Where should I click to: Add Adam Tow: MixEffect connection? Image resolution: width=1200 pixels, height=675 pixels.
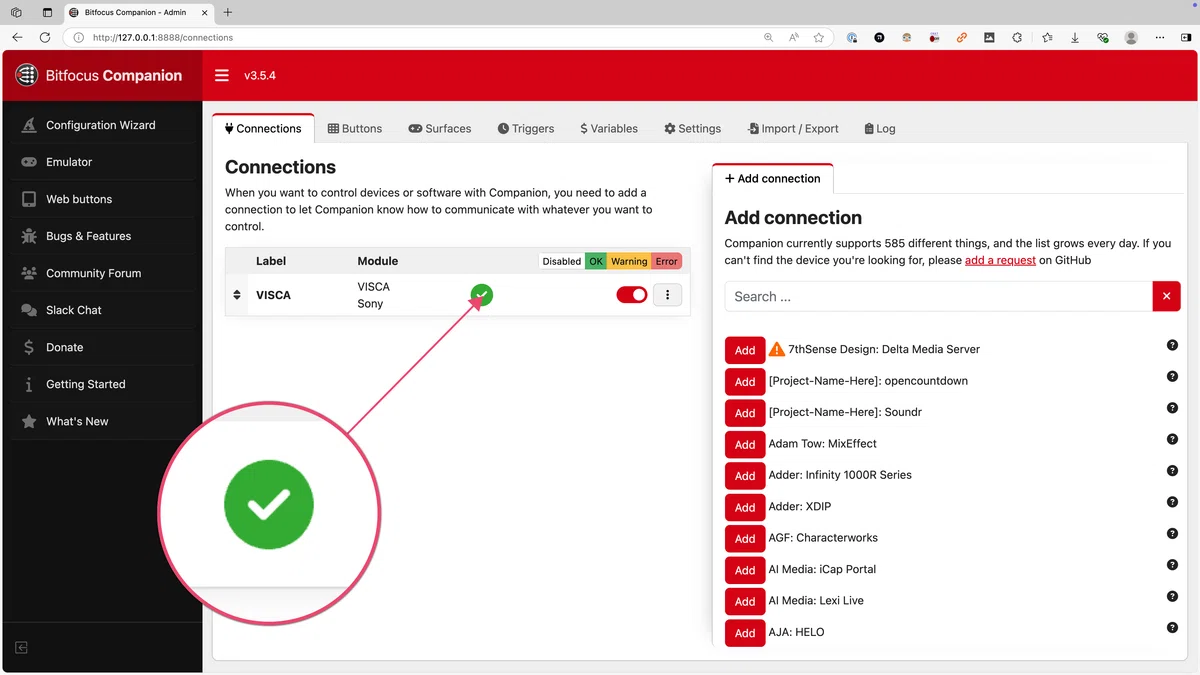(745, 444)
